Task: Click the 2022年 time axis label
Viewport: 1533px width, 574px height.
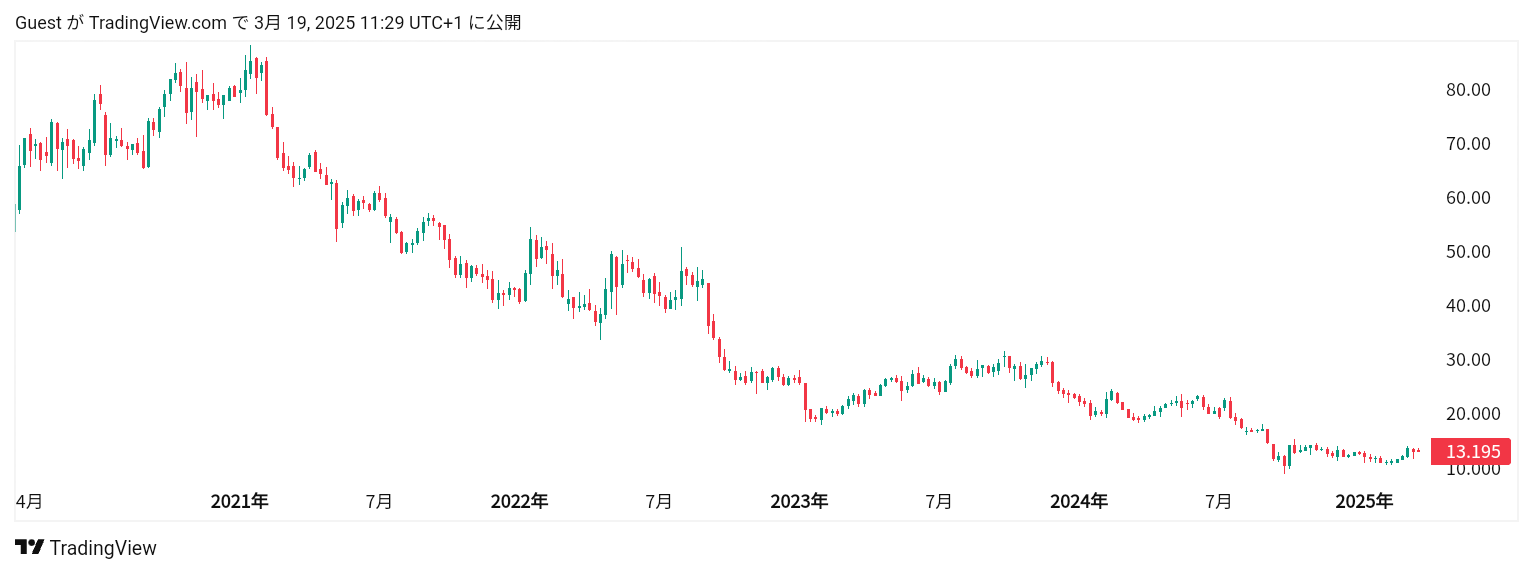Action: click(x=519, y=502)
